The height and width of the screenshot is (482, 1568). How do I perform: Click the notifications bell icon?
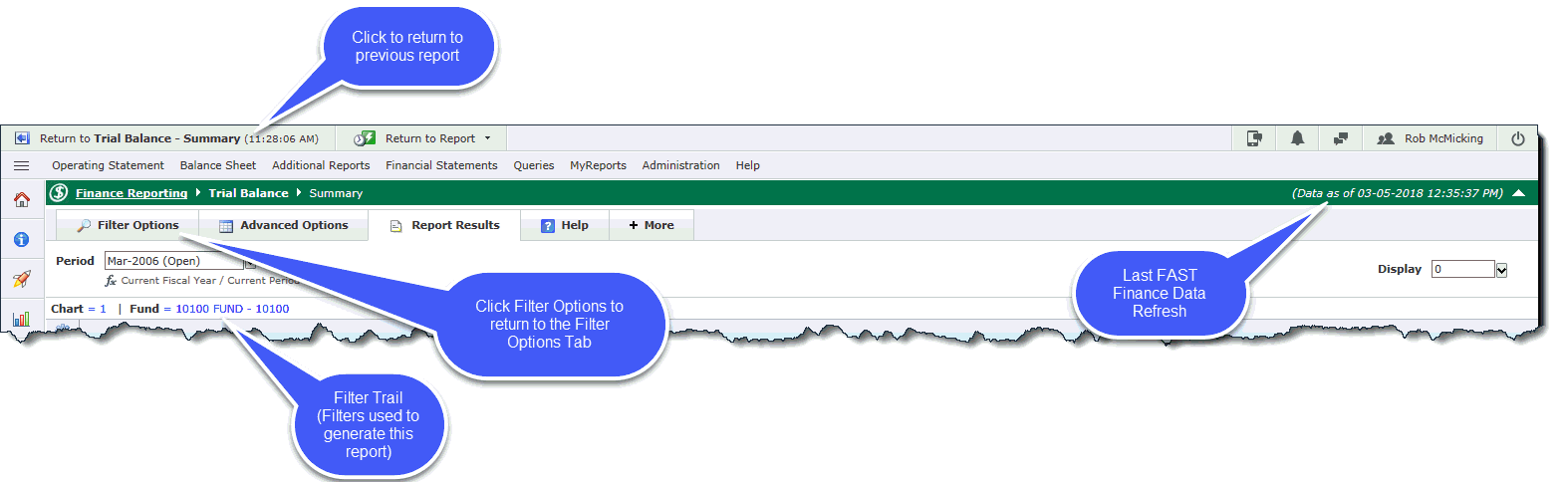[1297, 138]
